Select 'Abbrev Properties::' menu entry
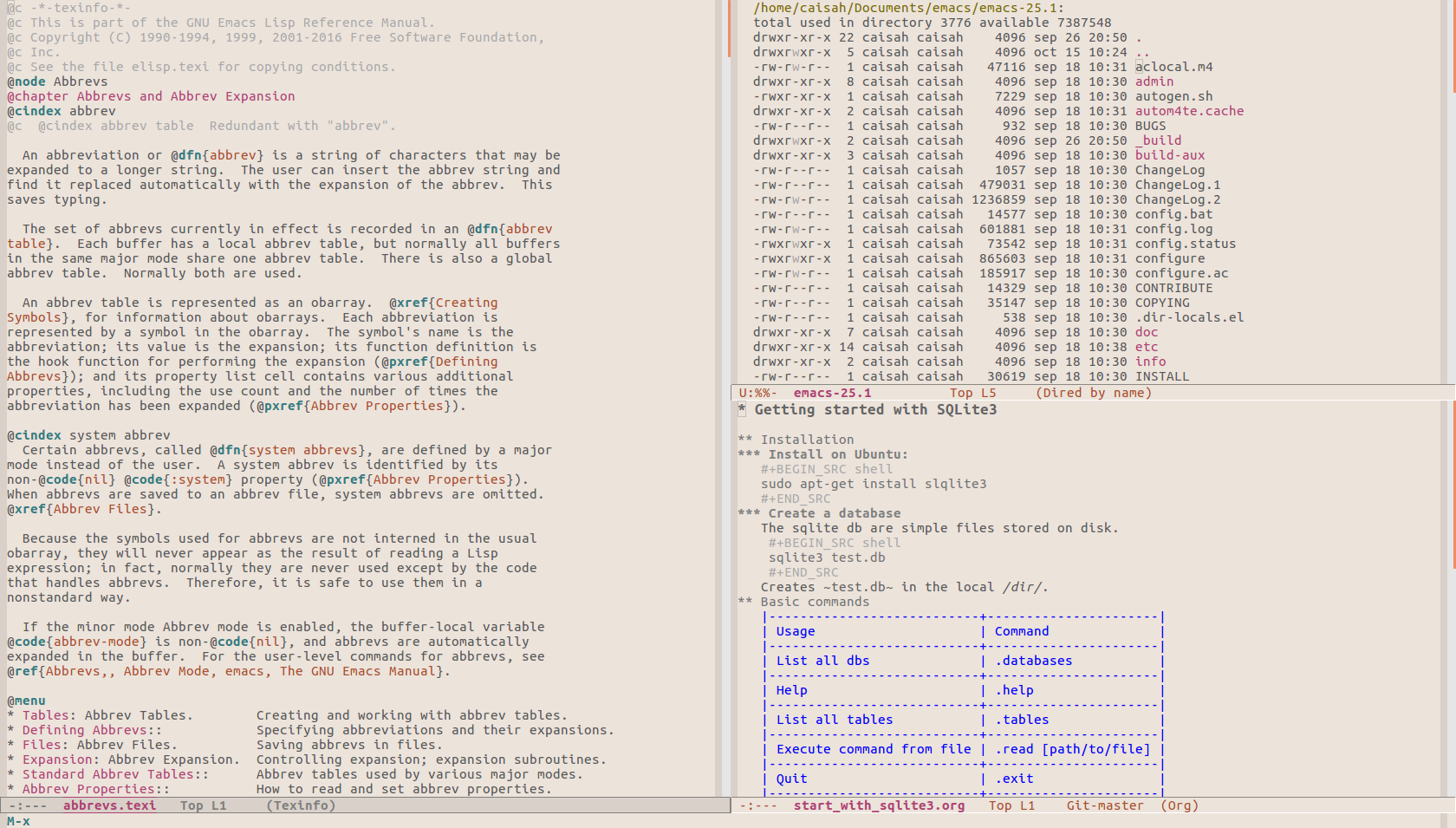 tap(96, 789)
